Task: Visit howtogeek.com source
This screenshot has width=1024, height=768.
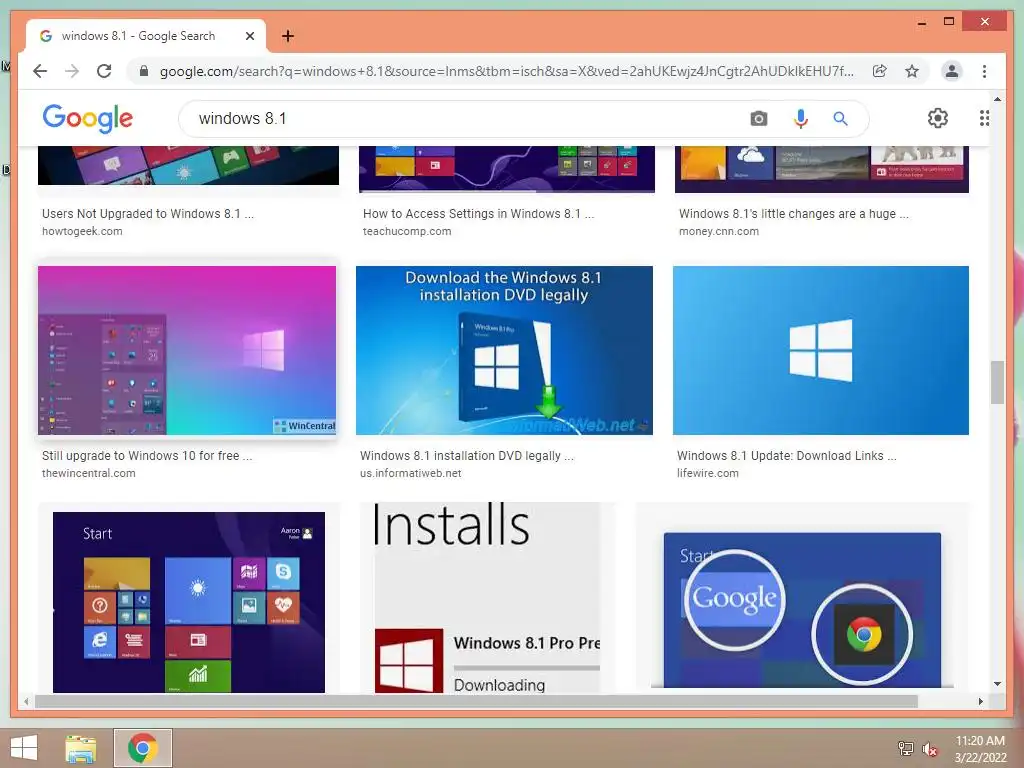Action: pos(82,231)
